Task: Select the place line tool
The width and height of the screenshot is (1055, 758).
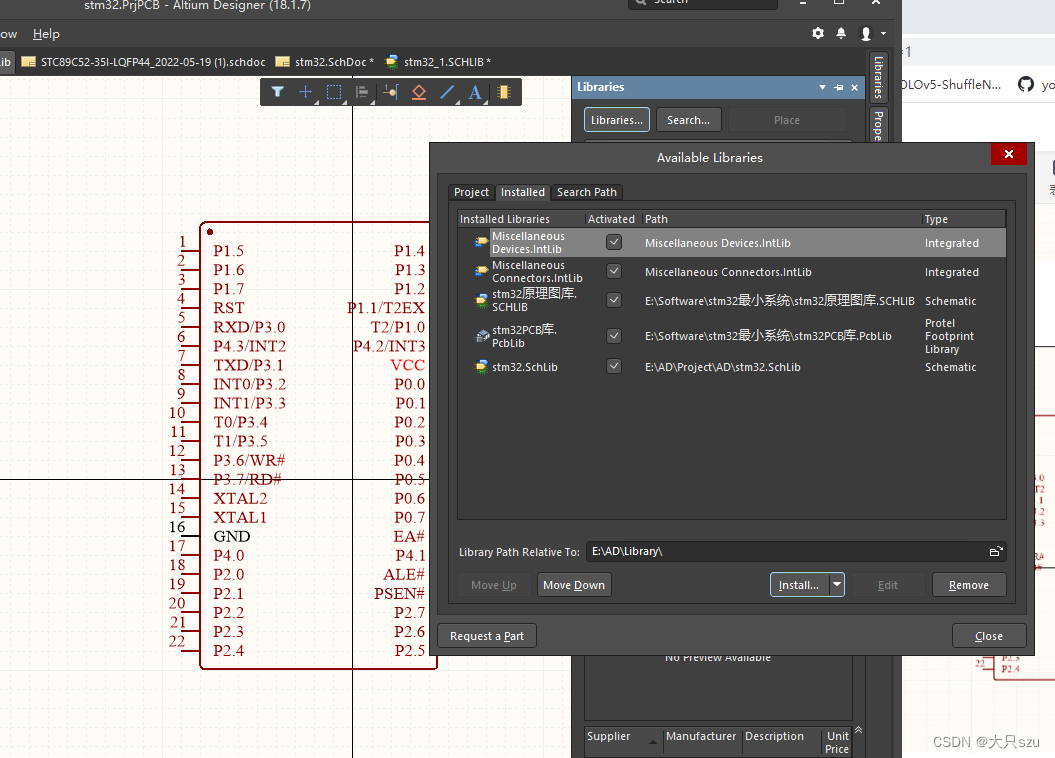Action: [x=447, y=92]
